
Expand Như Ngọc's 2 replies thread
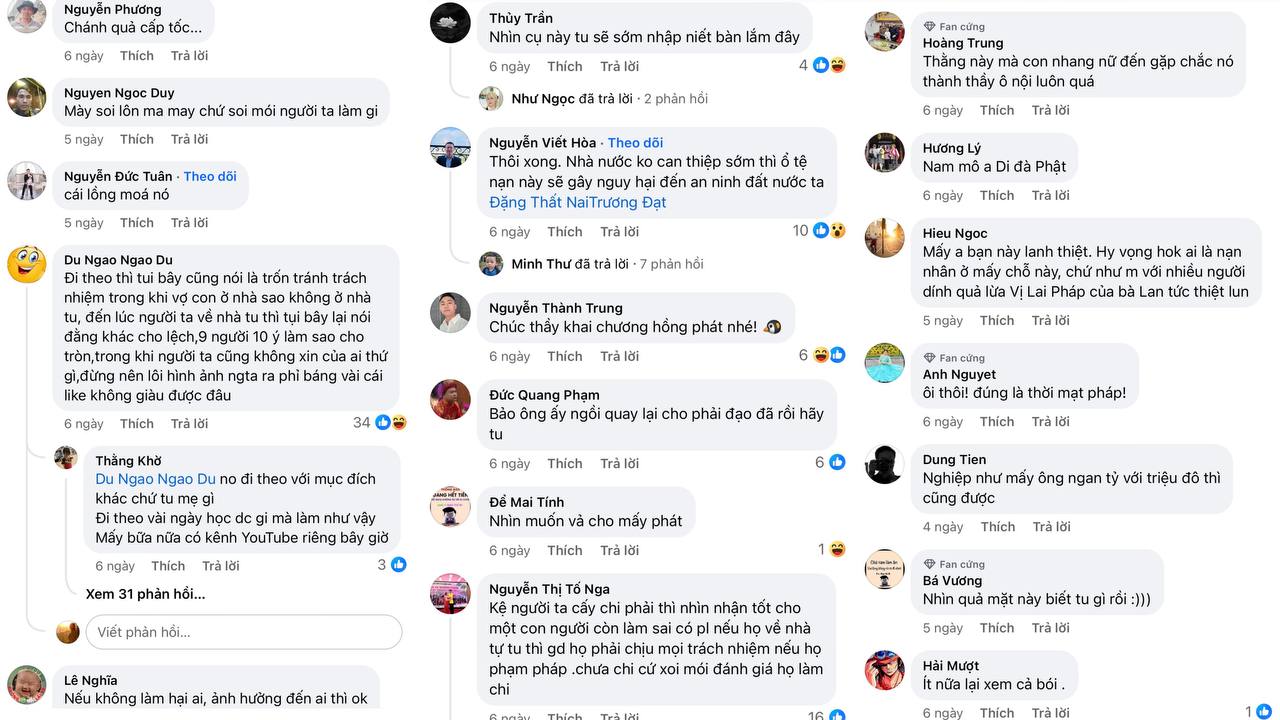[609, 99]
